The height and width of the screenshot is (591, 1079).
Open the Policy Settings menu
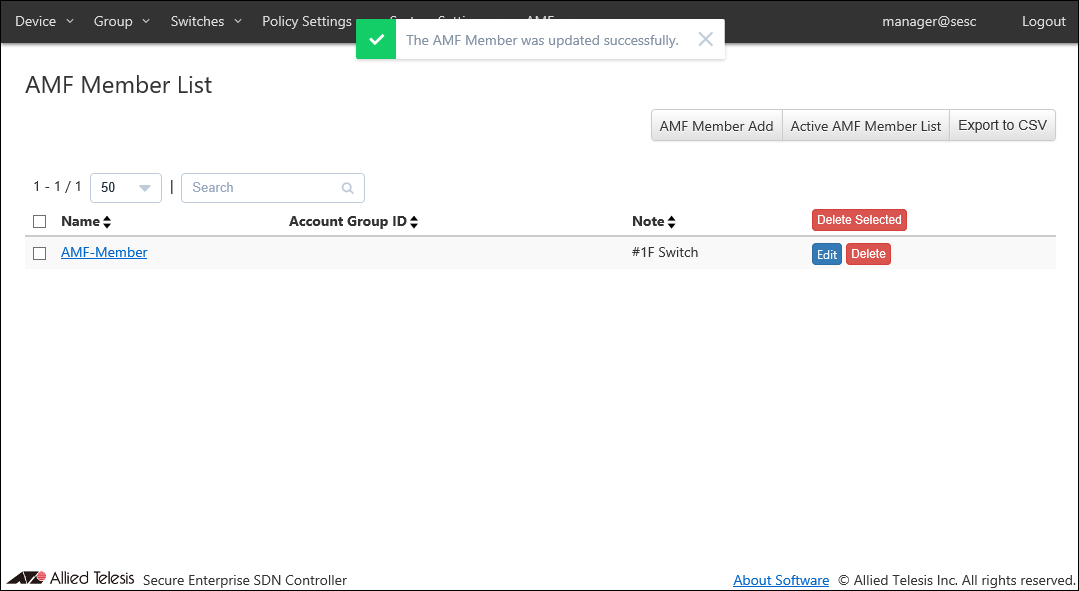coord(307,21)
